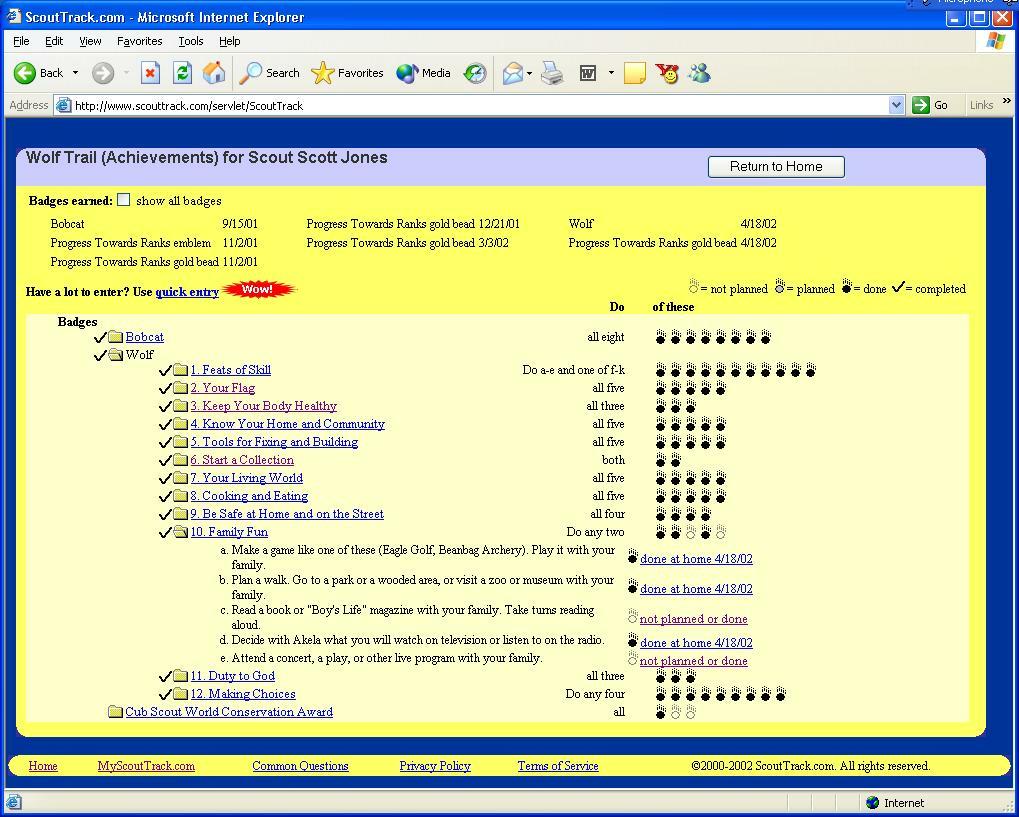The height and width of the screenshot is (817, 1019).
Task: Open the File menu
Action: pos(21,41)
